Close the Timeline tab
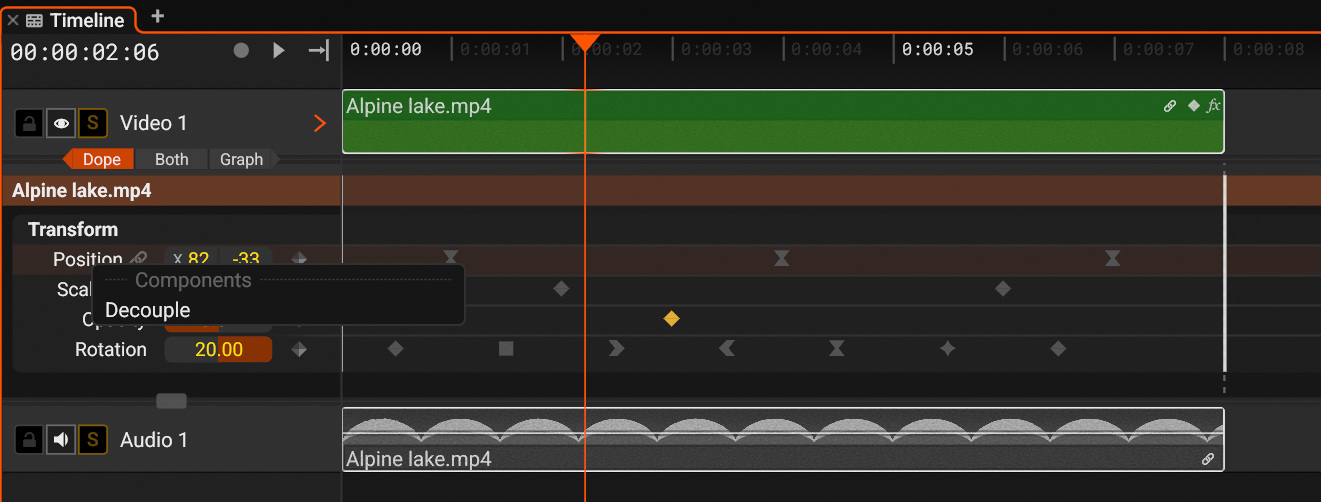The width and height of the screenshot is (1321, 502). (x=13, y=20)
